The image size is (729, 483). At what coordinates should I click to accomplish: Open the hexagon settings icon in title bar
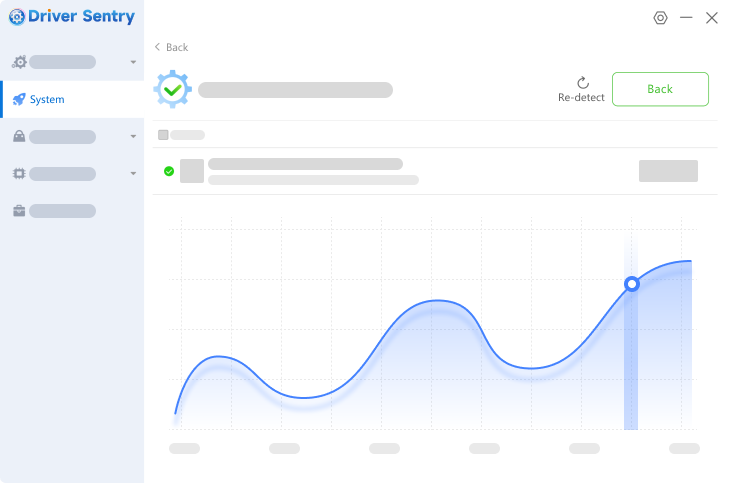tap(660, 18)
